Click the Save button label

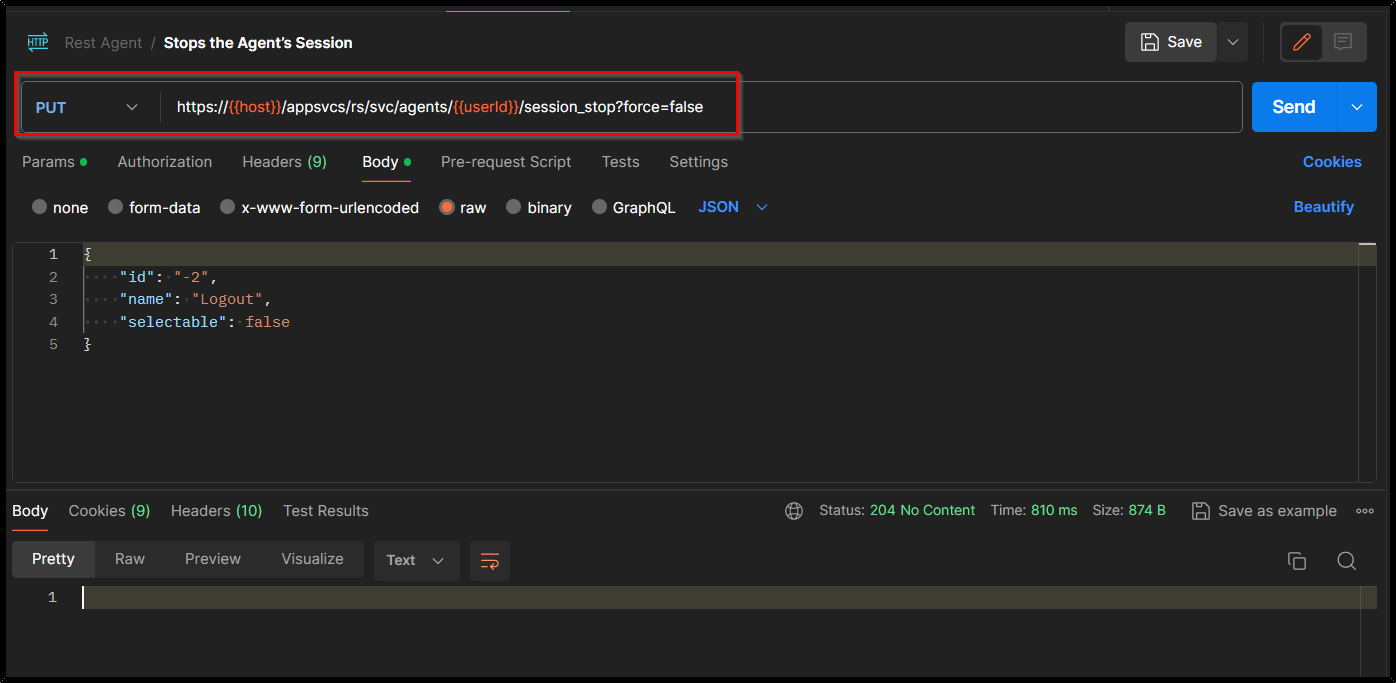click(x=1185, y=42)
